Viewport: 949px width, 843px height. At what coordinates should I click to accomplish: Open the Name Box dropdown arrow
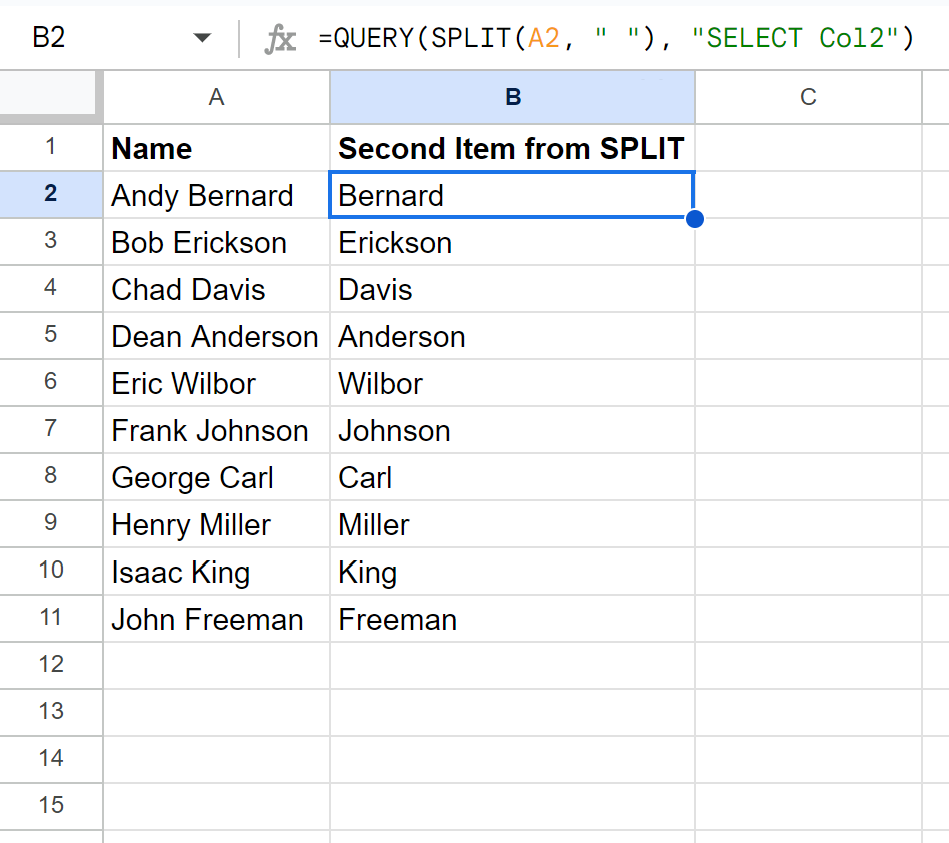point(203,39)
